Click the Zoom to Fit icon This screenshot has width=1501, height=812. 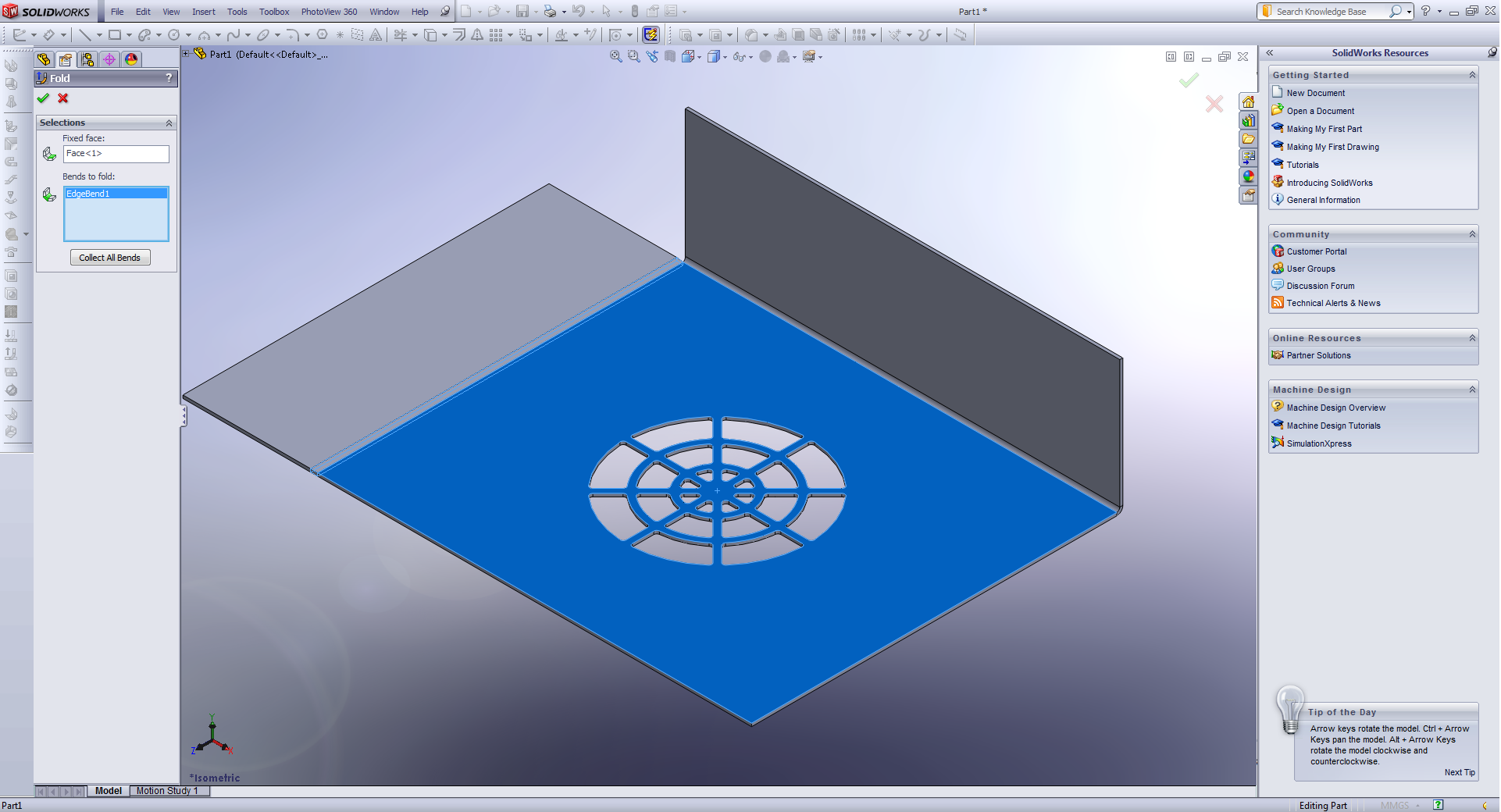tap(615, 57)
